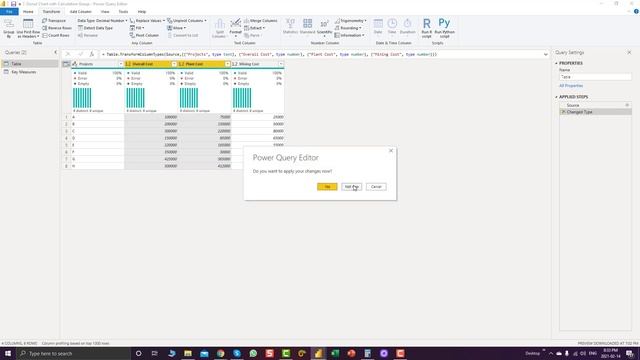Open the Projects column filter dropdown
Viewport: 640px width, 360px height.
pyautogui.click(x=121, y=64)
